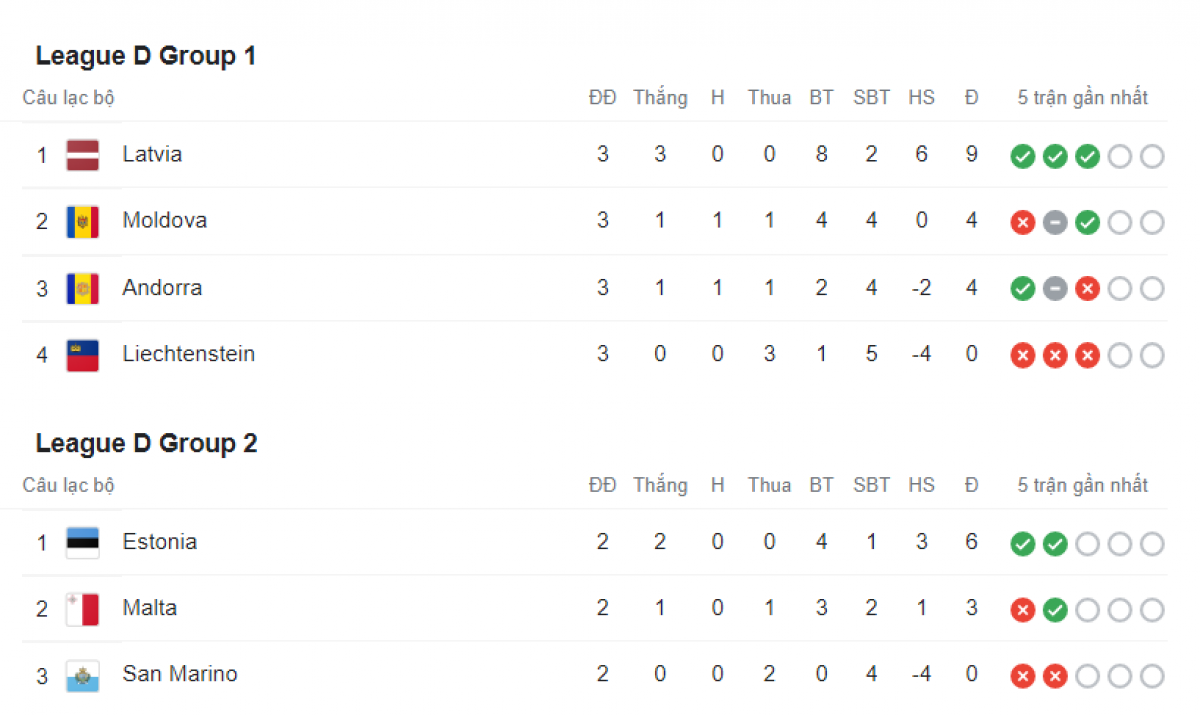Click Group 1 '5 trận gần nhất' column header
The image size is (1200, 715).
(x=1083, y=98)
